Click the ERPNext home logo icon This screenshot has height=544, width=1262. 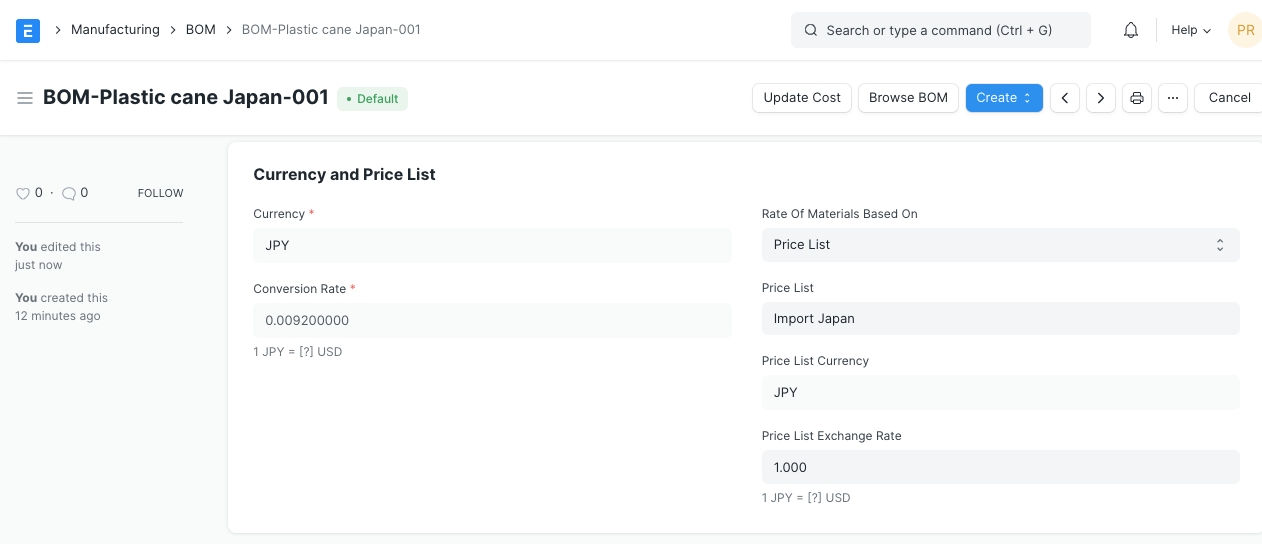(28, 30)
